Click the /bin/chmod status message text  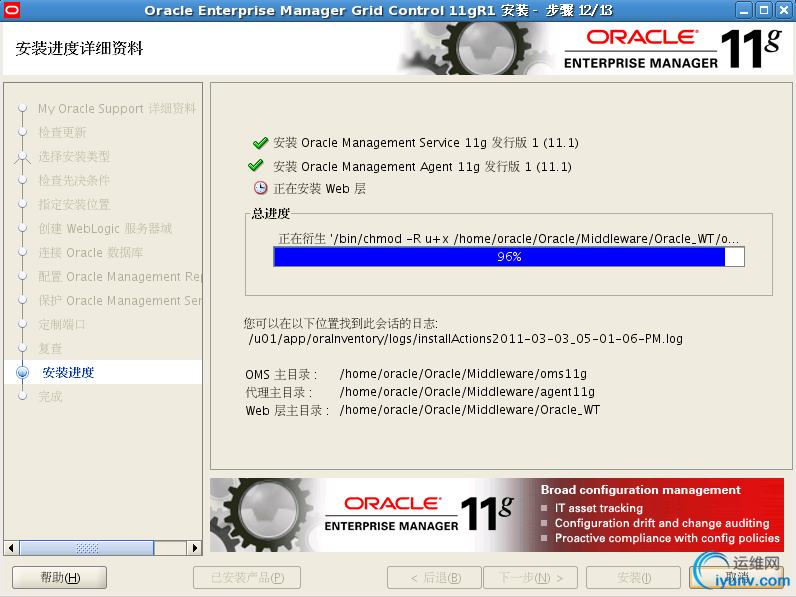coord(508,239)
